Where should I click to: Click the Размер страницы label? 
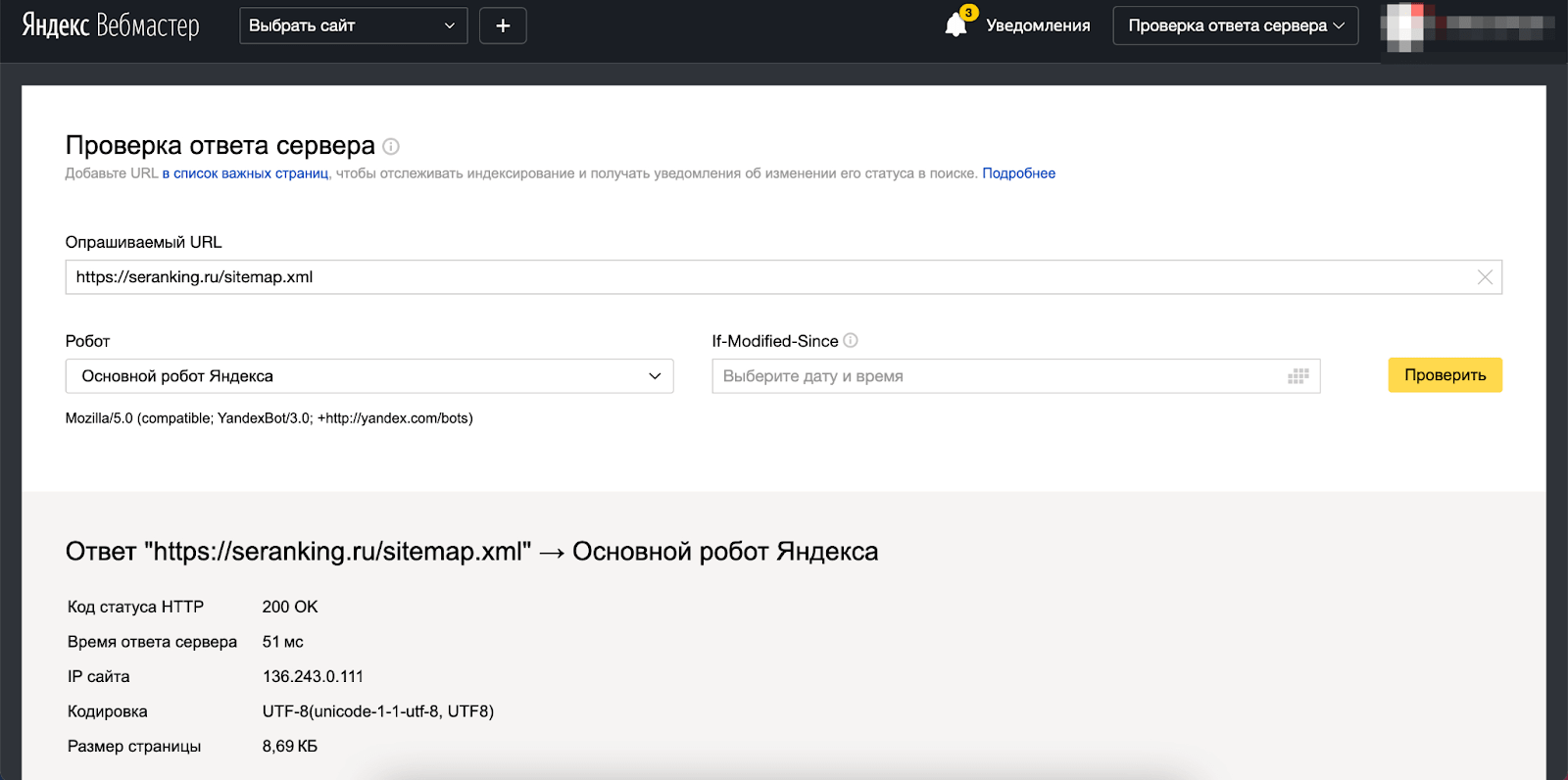click(134, 747)
